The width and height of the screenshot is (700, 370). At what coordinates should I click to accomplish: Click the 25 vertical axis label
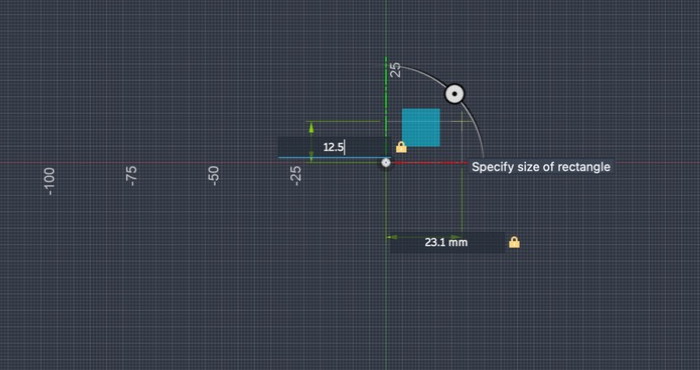click(x=395, y=70)
